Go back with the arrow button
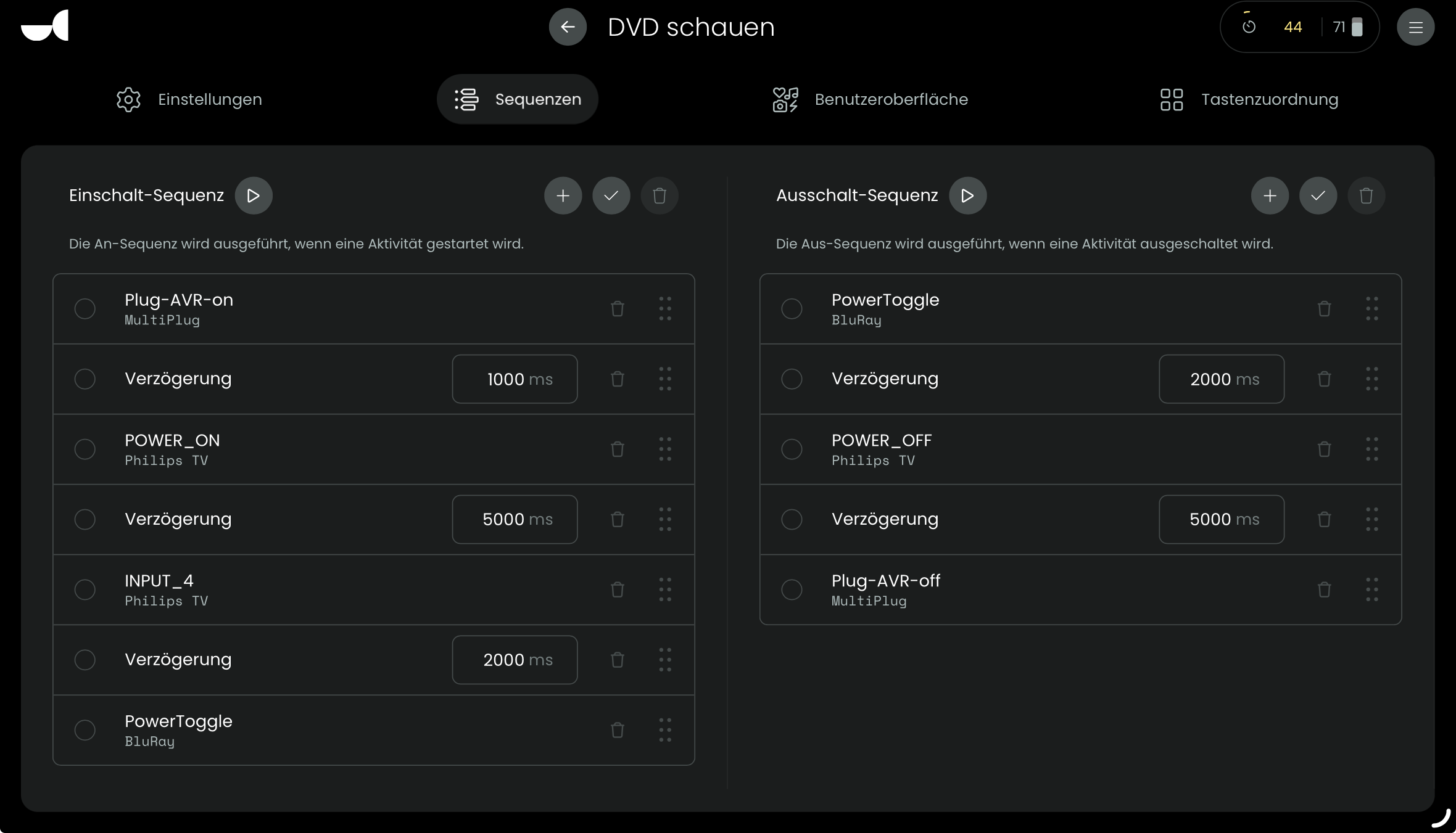 pyautogui.click(x=568, y=27)
